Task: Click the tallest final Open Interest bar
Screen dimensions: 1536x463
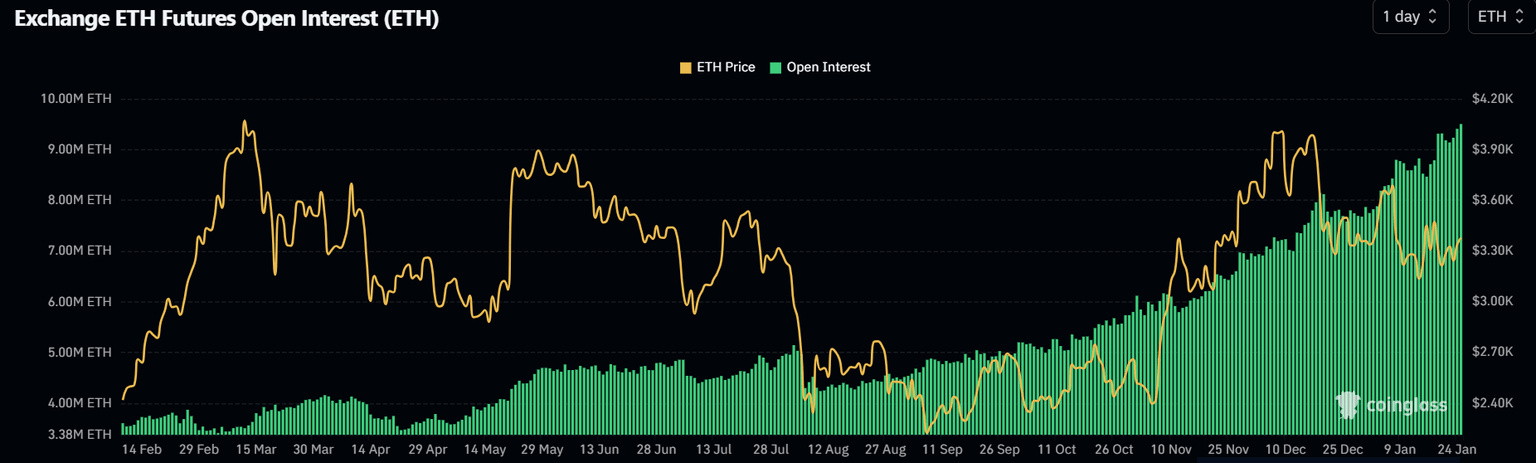Action: 1461,279
